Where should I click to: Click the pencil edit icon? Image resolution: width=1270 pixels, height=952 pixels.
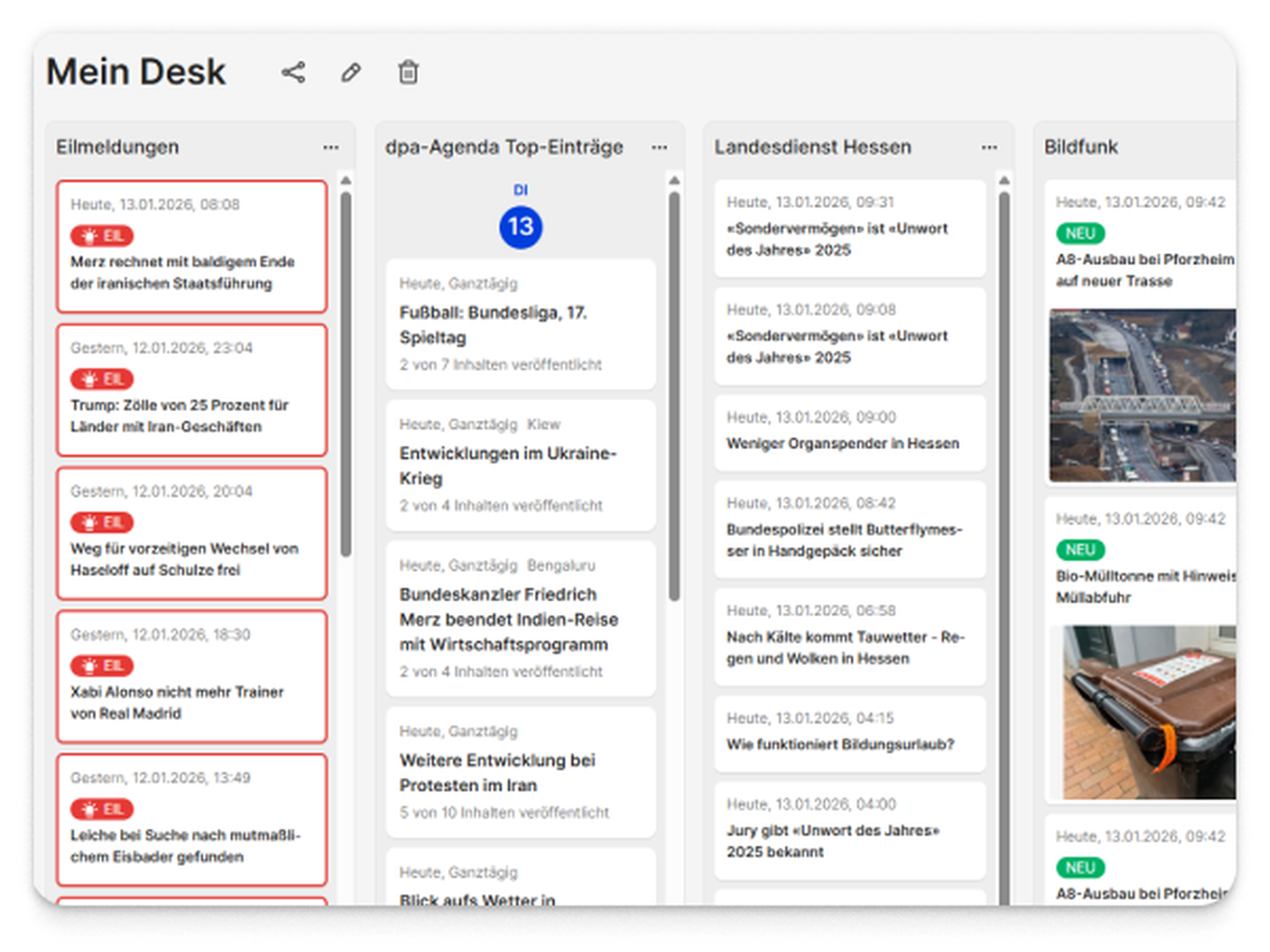[351, 73]
